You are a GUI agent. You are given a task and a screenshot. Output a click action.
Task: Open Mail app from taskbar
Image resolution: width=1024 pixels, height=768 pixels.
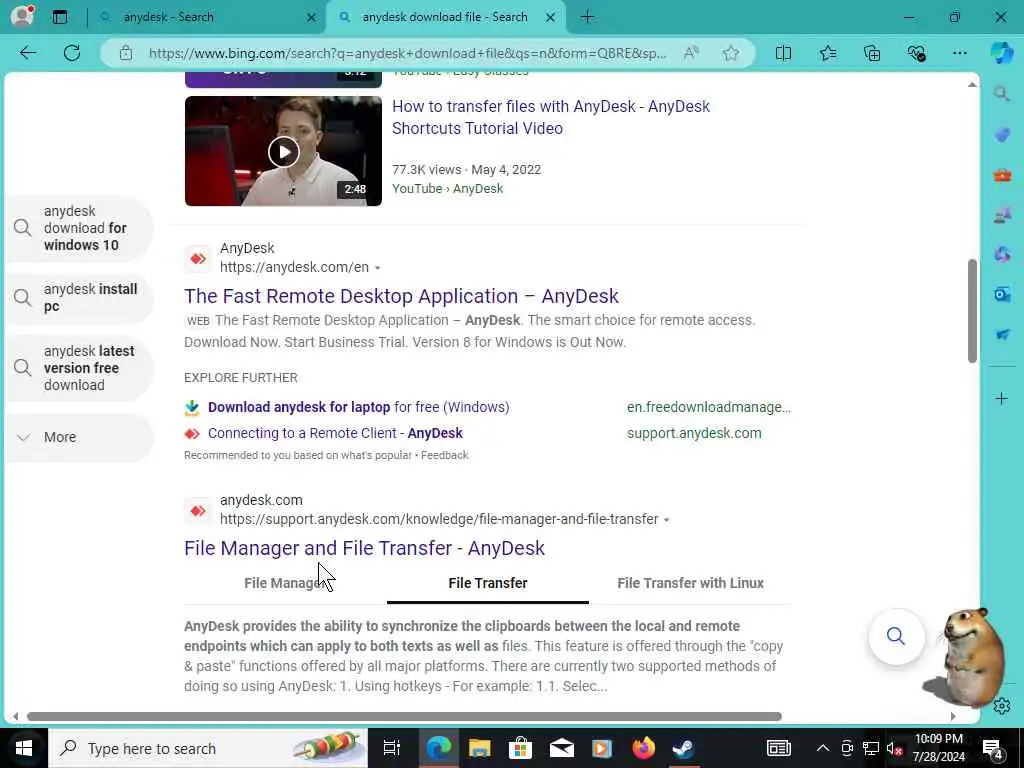[562, 748]
